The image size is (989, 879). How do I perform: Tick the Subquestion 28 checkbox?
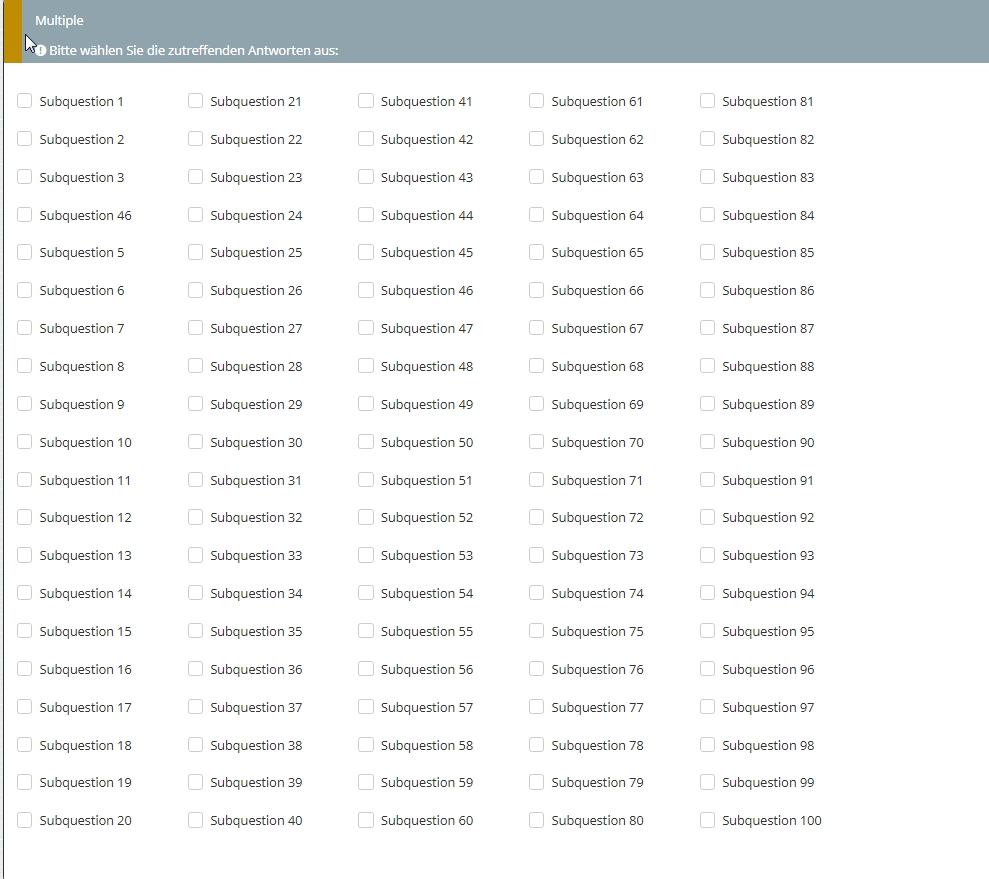tap(196, 366)
